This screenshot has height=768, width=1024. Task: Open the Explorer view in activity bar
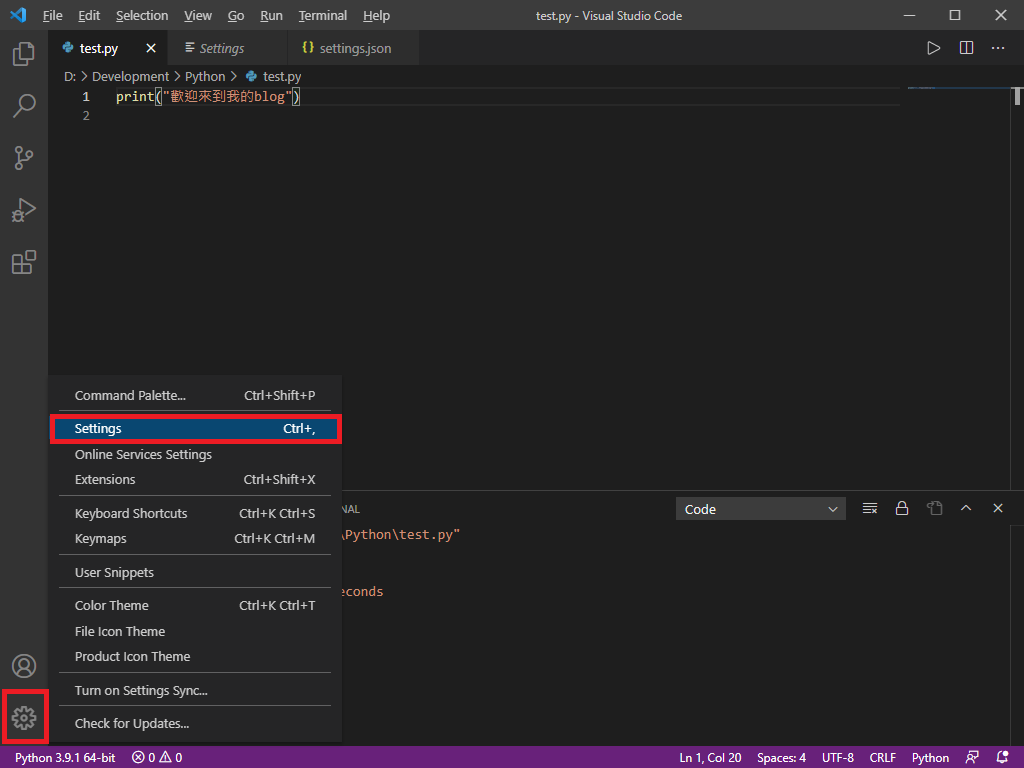24,54
